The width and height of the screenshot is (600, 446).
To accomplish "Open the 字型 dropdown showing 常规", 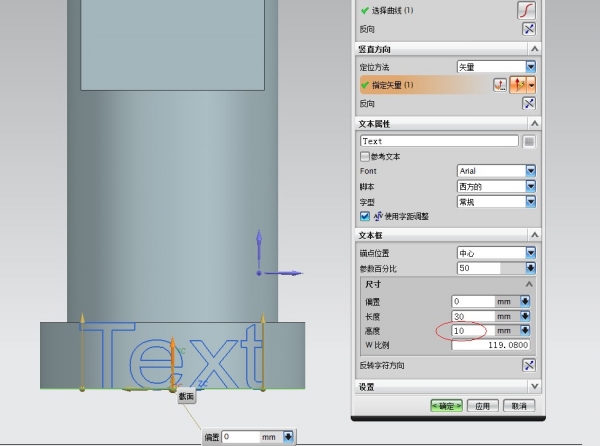I will click(x=497, y=202).
